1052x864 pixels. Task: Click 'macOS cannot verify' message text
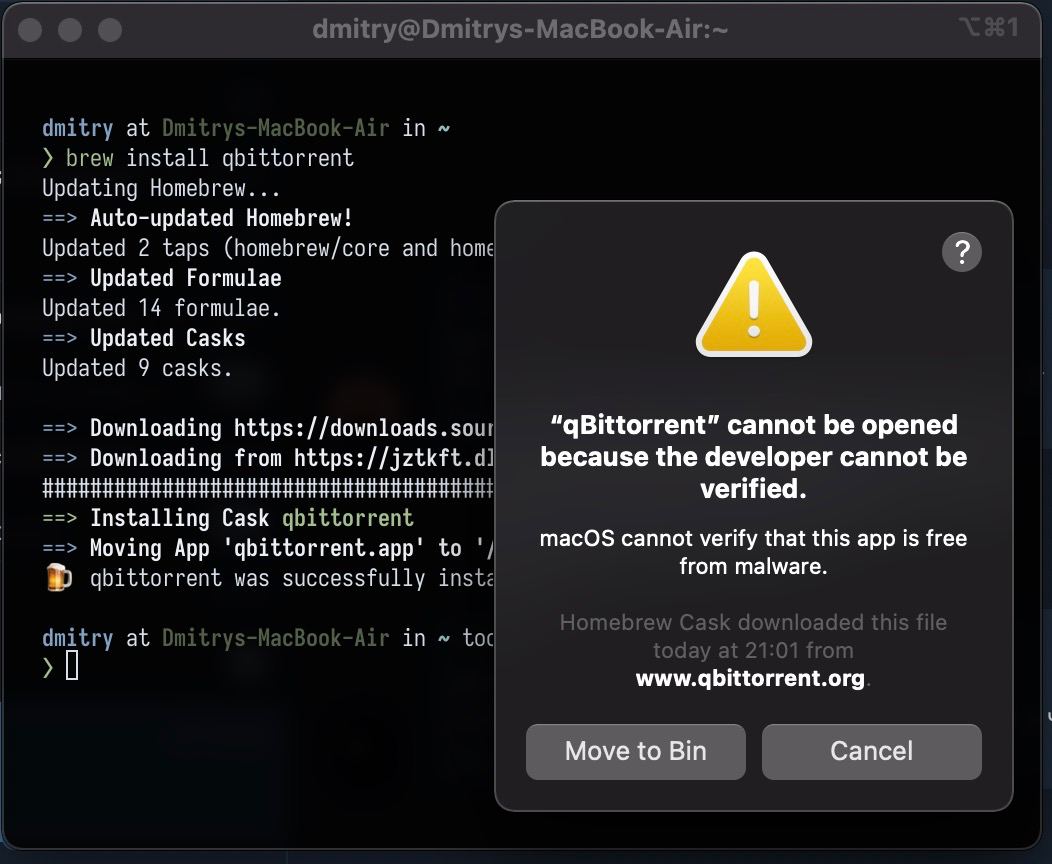point(753,552)
